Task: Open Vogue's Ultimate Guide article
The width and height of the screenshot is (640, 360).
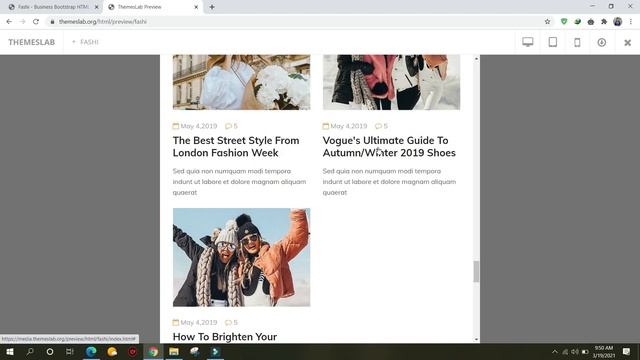Action: [x=389, y=147]
